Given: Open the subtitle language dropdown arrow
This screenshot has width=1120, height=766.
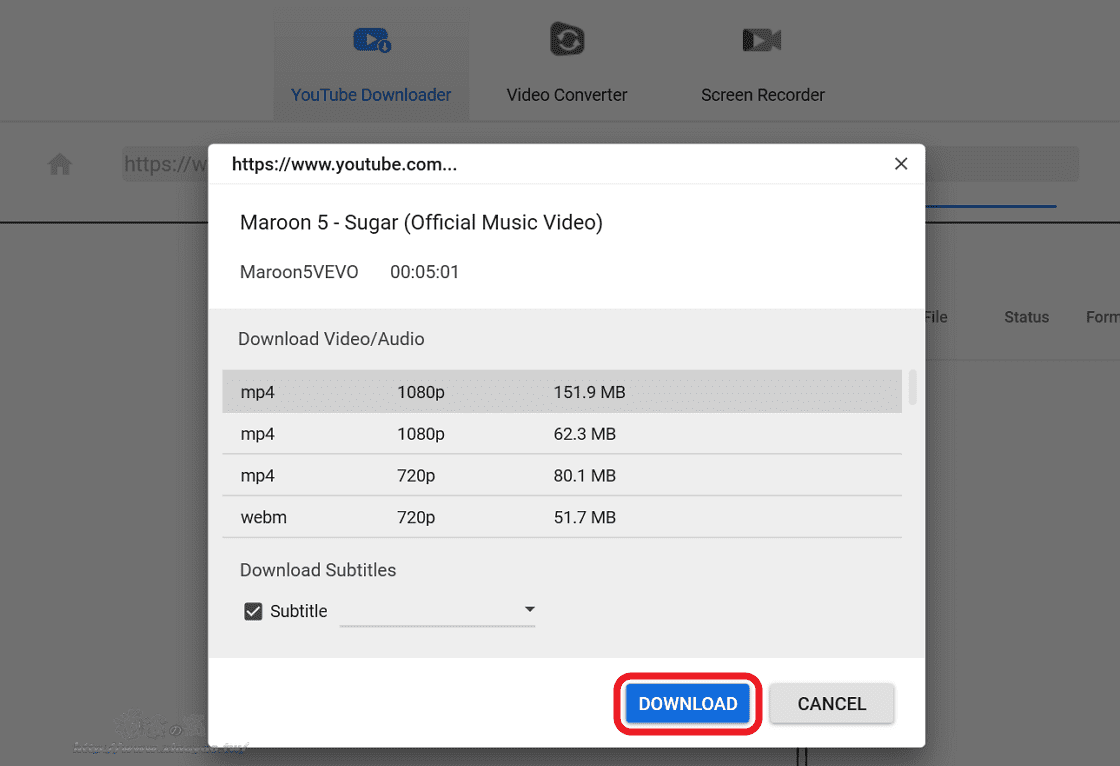Looking at the screenshot, I should pos(529,610).
